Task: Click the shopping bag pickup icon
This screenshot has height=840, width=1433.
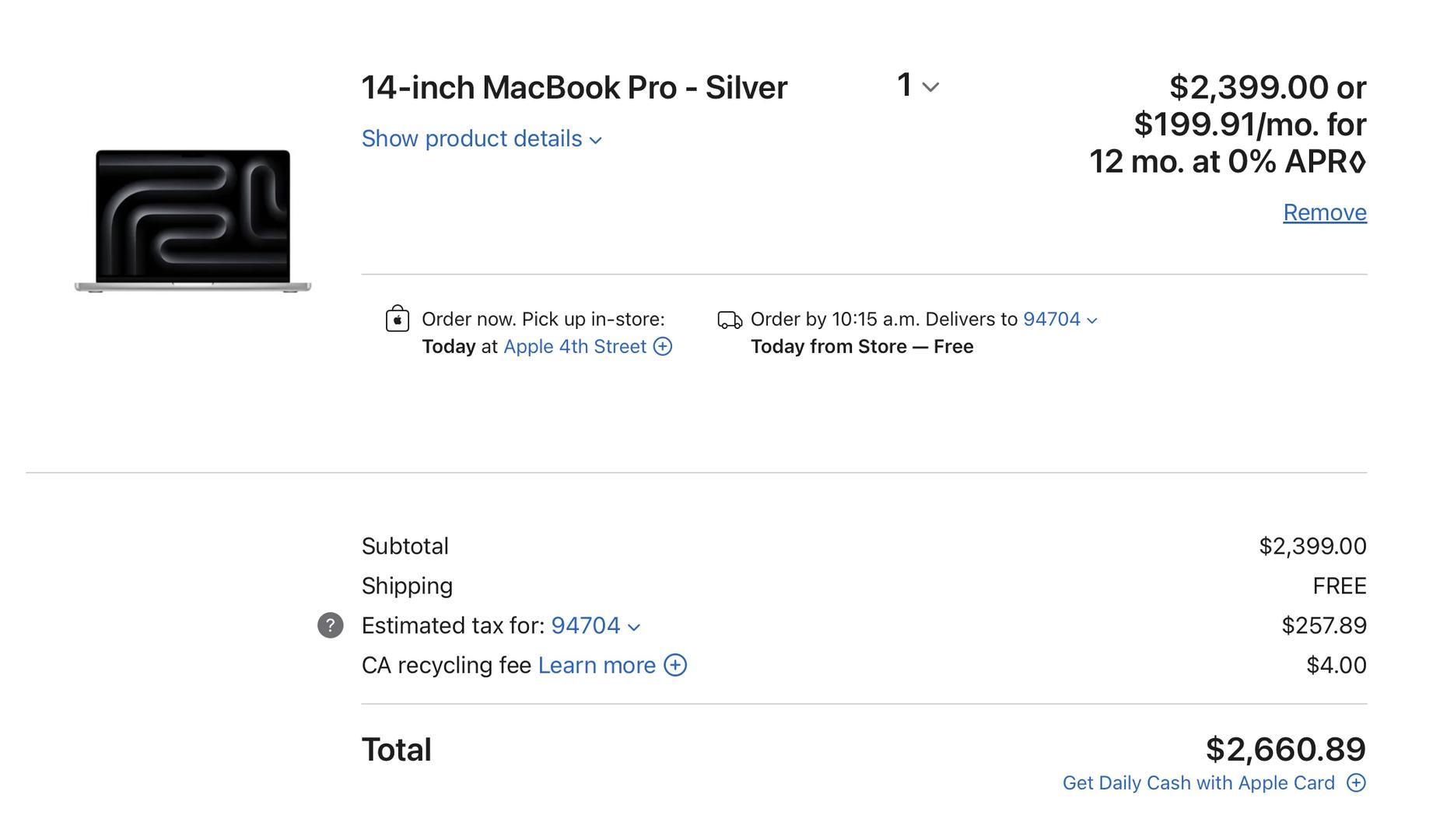Action: tap(398, 319)
